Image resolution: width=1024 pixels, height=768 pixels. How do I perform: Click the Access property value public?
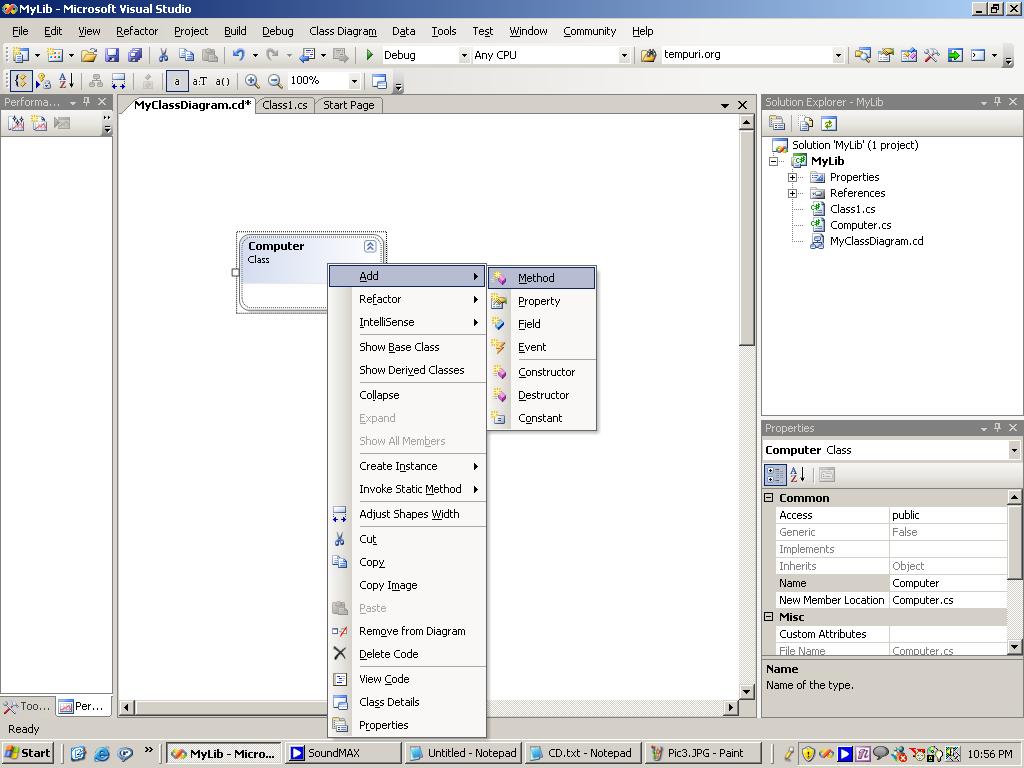(948, 515)
